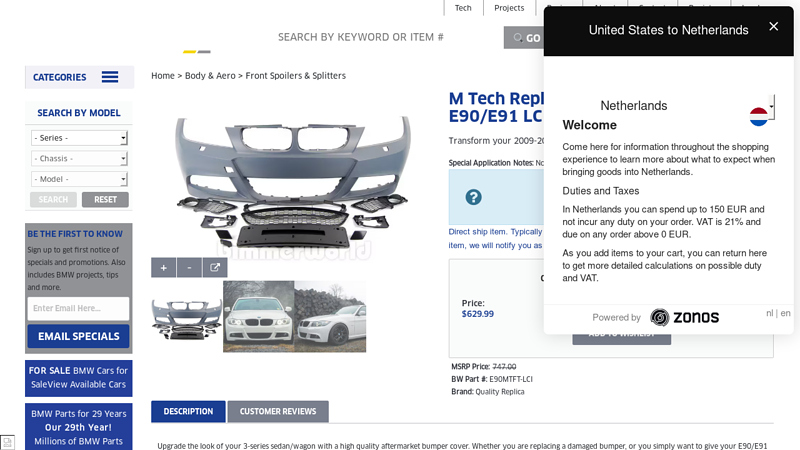The width and height of the screenshot is (800, 450).
Task: Click the BMW Parts for 29 Years banner
Action: click(79, 427)
